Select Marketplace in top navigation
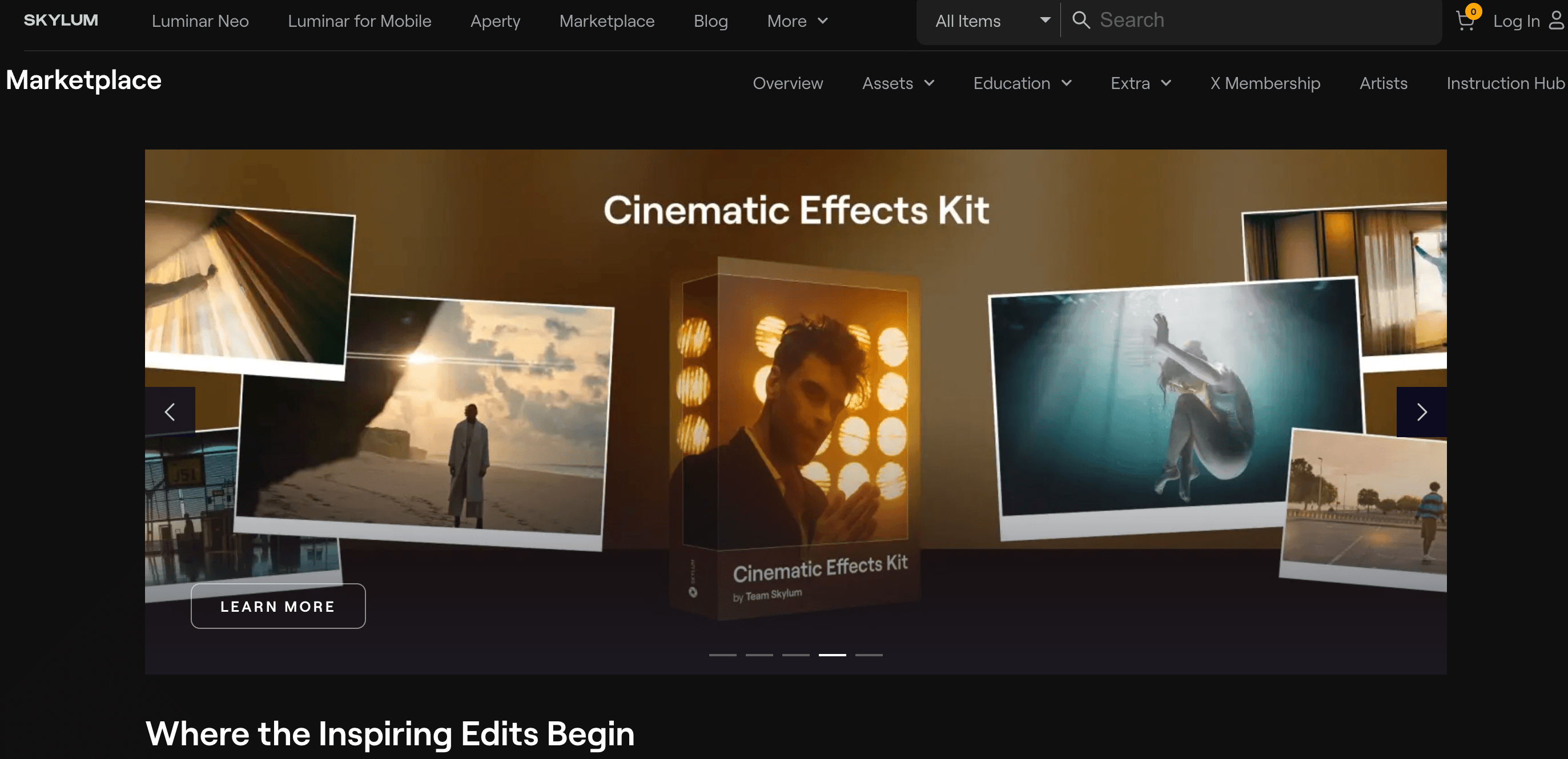The height and width of the screenshot is (759, 1568). click(x=607, y=21)
